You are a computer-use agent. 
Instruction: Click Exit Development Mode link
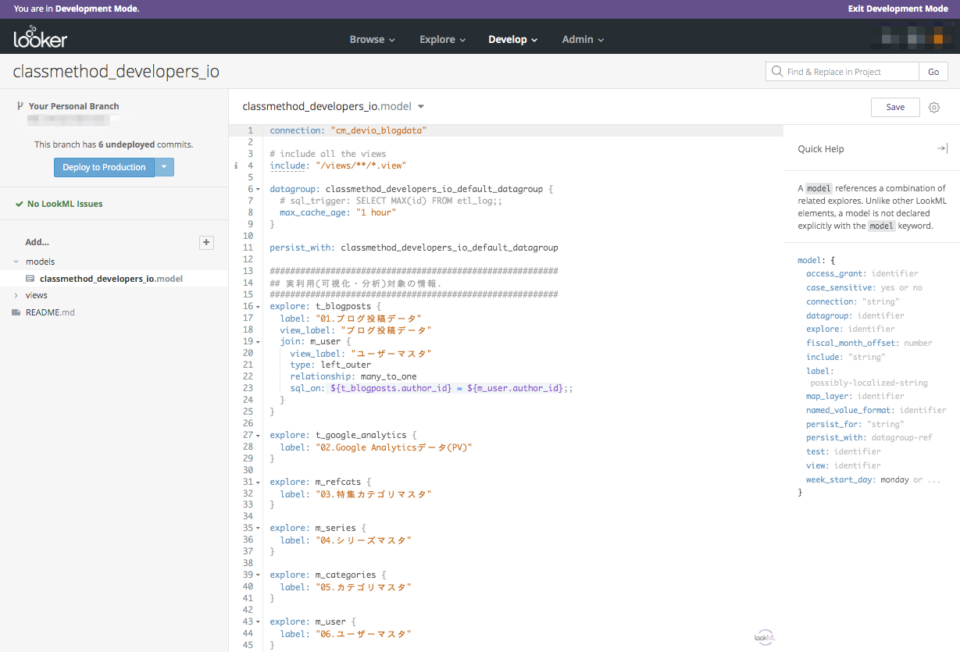[897, 8]
